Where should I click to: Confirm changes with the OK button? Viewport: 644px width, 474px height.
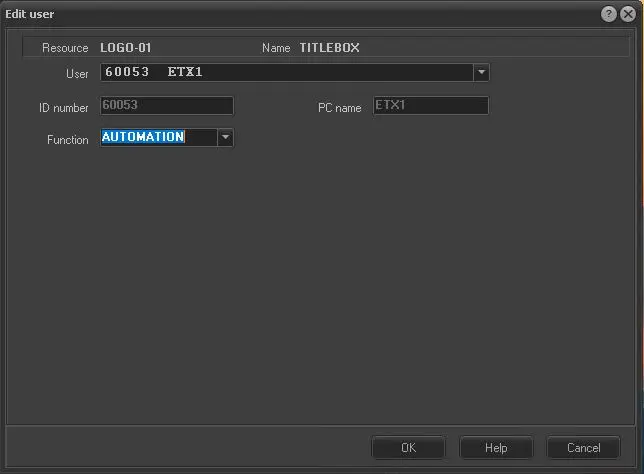[x=408, y=448]
